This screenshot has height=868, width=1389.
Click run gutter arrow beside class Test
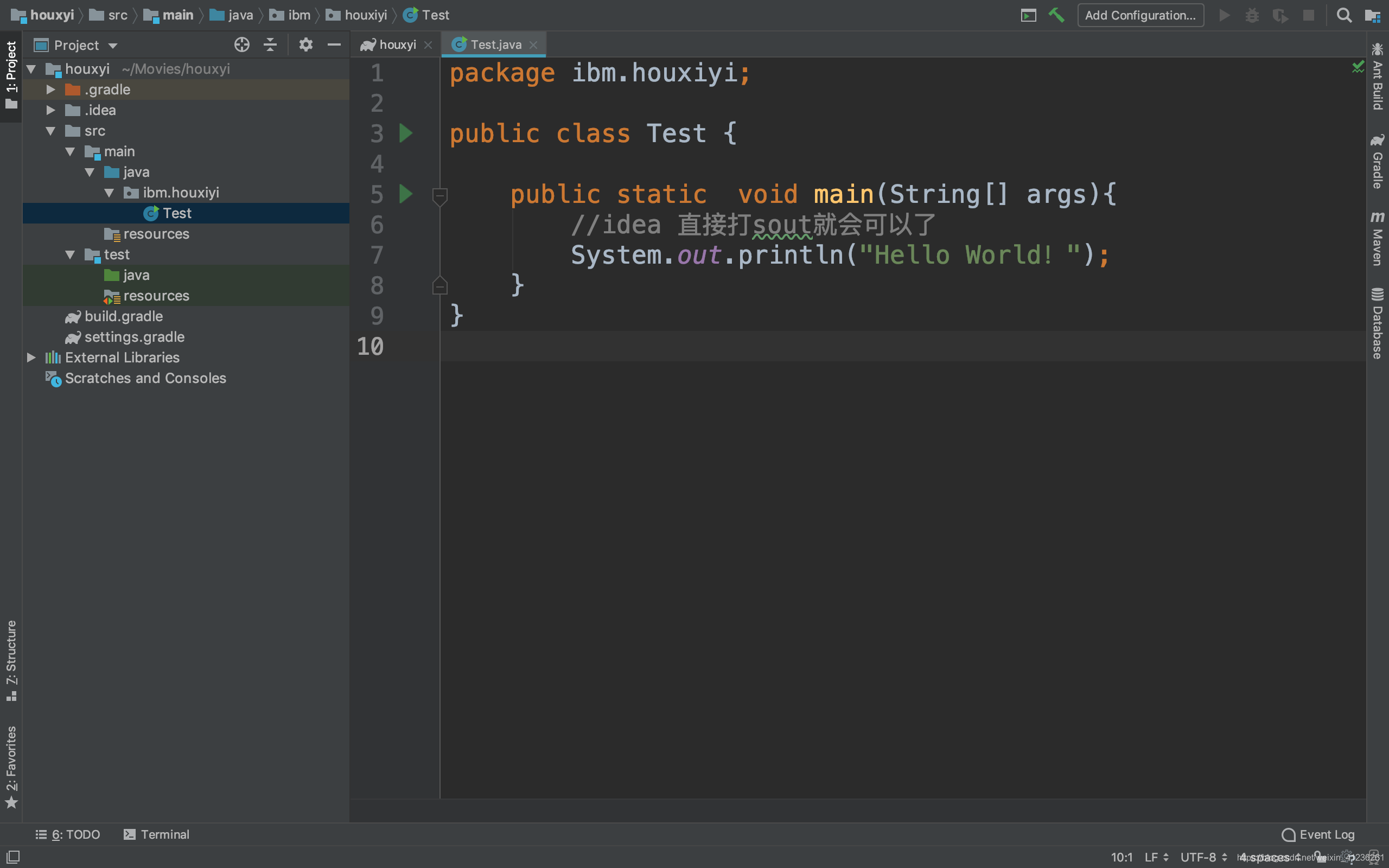coord(405,133)
